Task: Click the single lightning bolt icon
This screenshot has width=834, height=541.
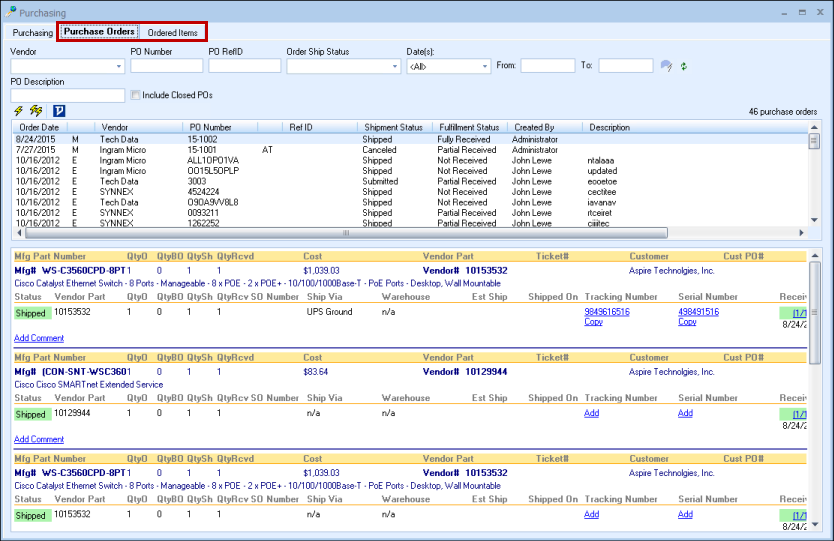Action: (x=18, y=110)
